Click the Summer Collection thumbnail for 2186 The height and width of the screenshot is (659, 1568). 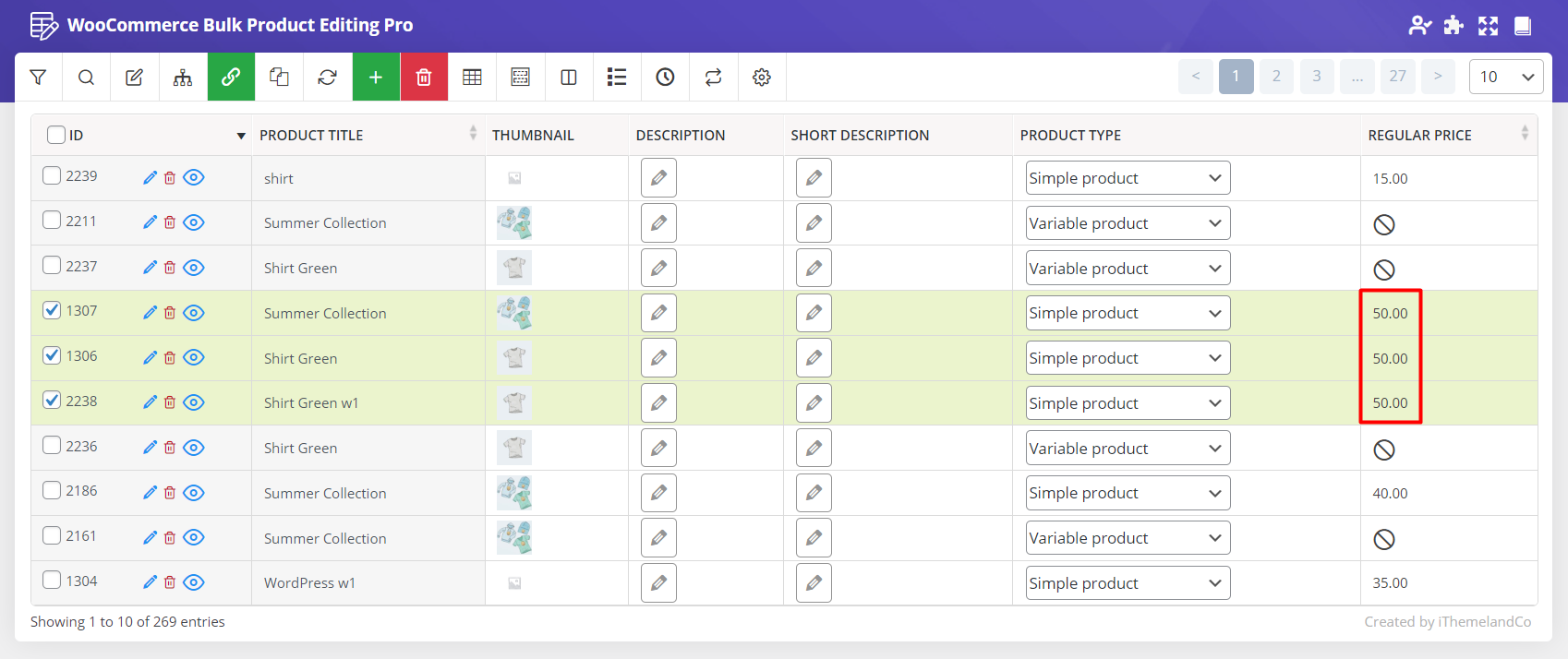514,493
